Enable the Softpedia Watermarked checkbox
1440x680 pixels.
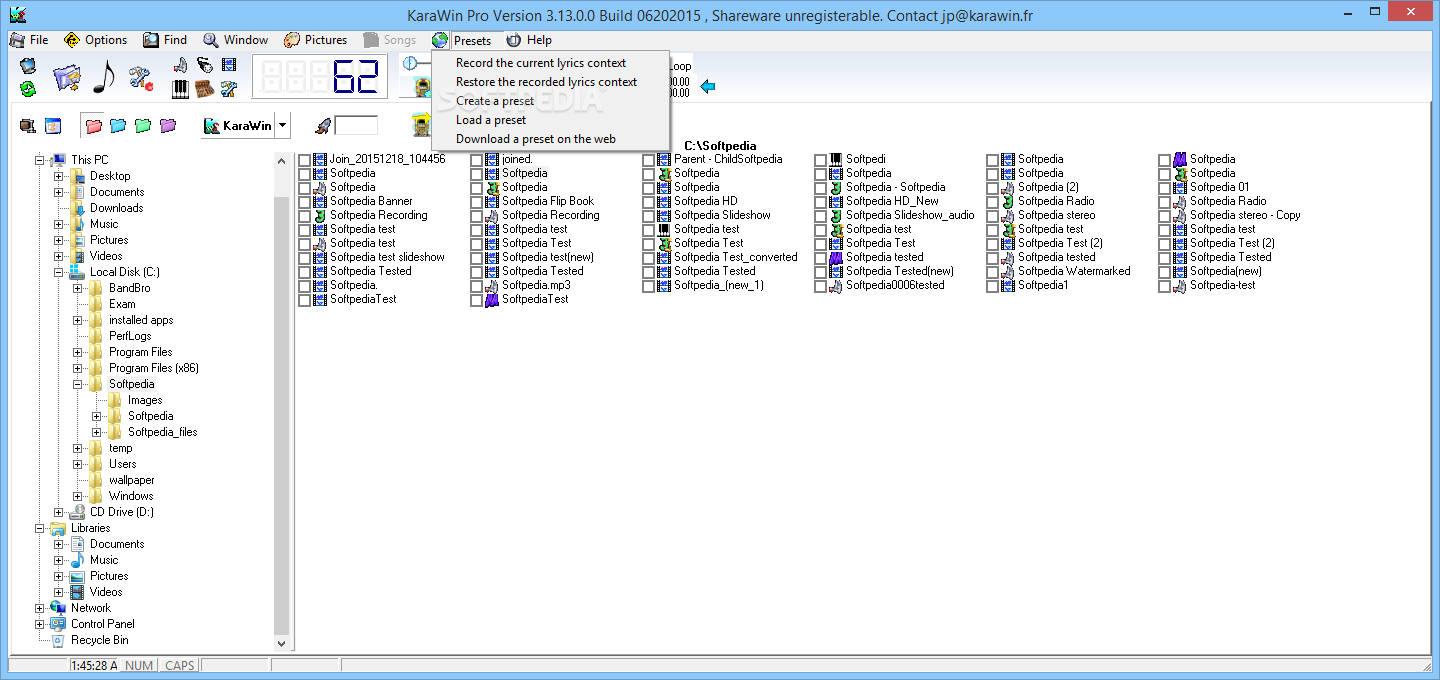992,272
